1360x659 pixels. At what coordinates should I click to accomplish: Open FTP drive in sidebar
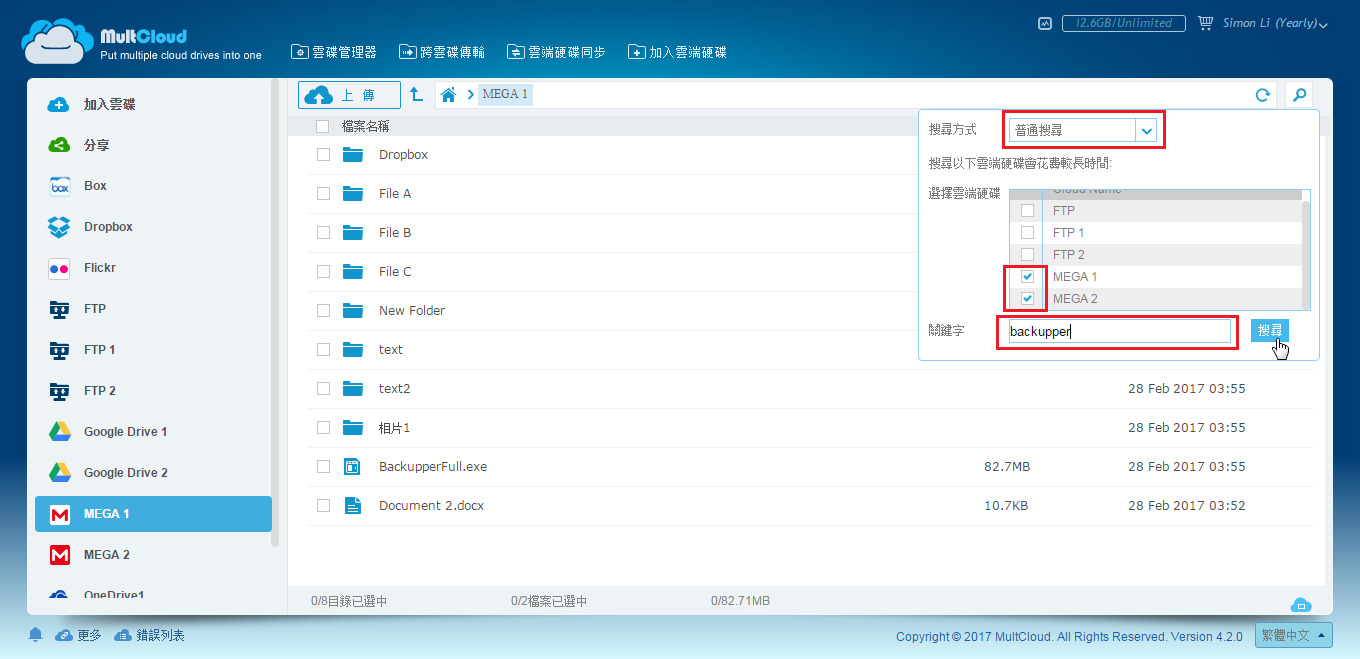tap(153, 309)
